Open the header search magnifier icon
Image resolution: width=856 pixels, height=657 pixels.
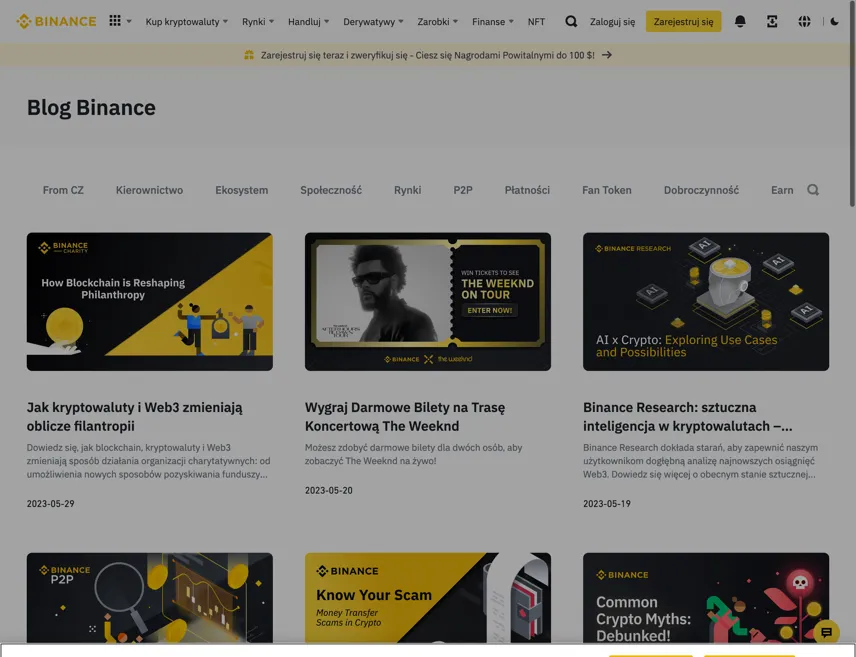click(571, 21)
